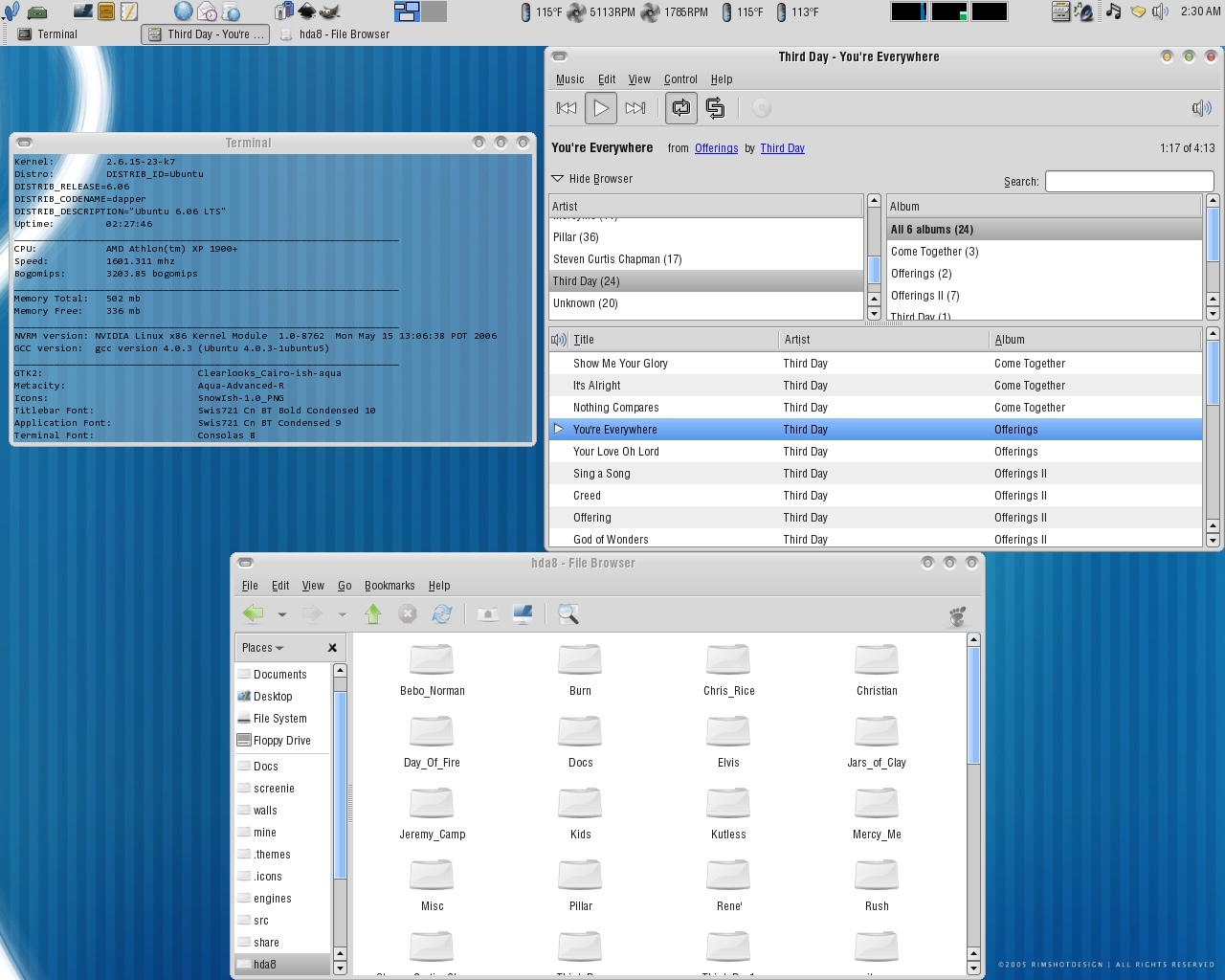The image size is (1225, 980).
Task: Select album Offerings II (7)
Action: pyautogui.click(x=1044, y=296)
